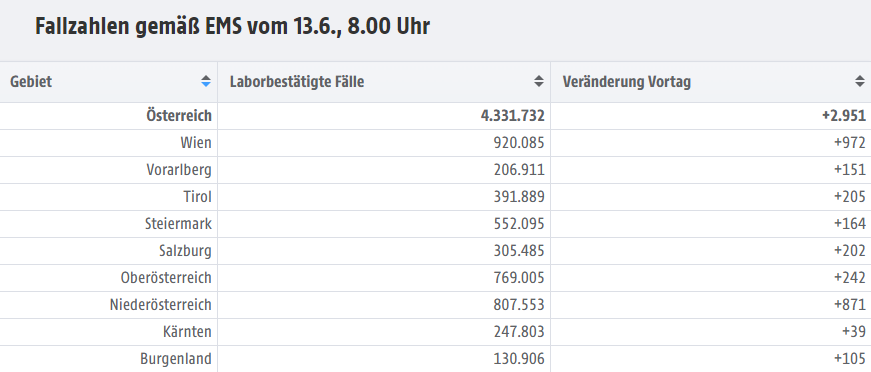Select the Veränderung Vortag header text
The height and width of the screenshot is (372, 871).
(x=627, y=82)
